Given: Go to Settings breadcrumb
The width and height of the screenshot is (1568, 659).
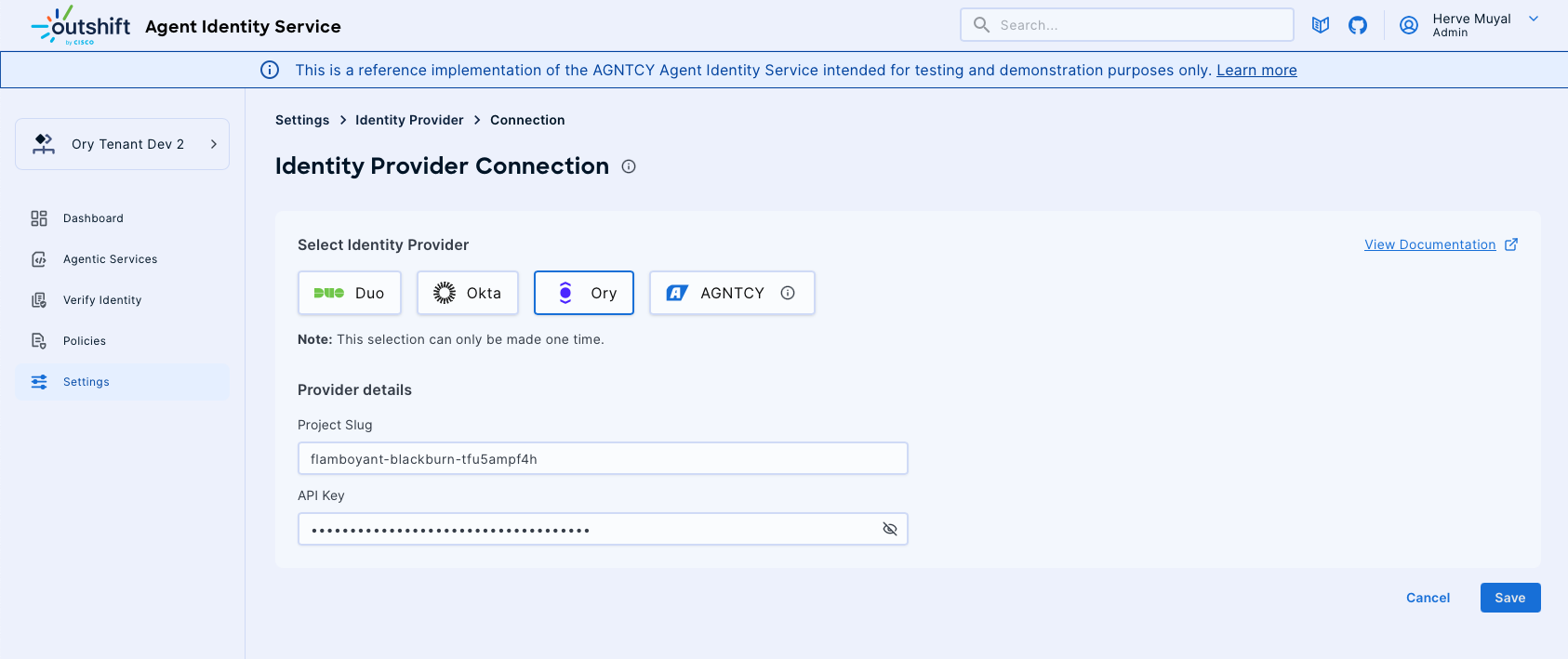Looking at the screenshot, I should click(x=302, y=120).
